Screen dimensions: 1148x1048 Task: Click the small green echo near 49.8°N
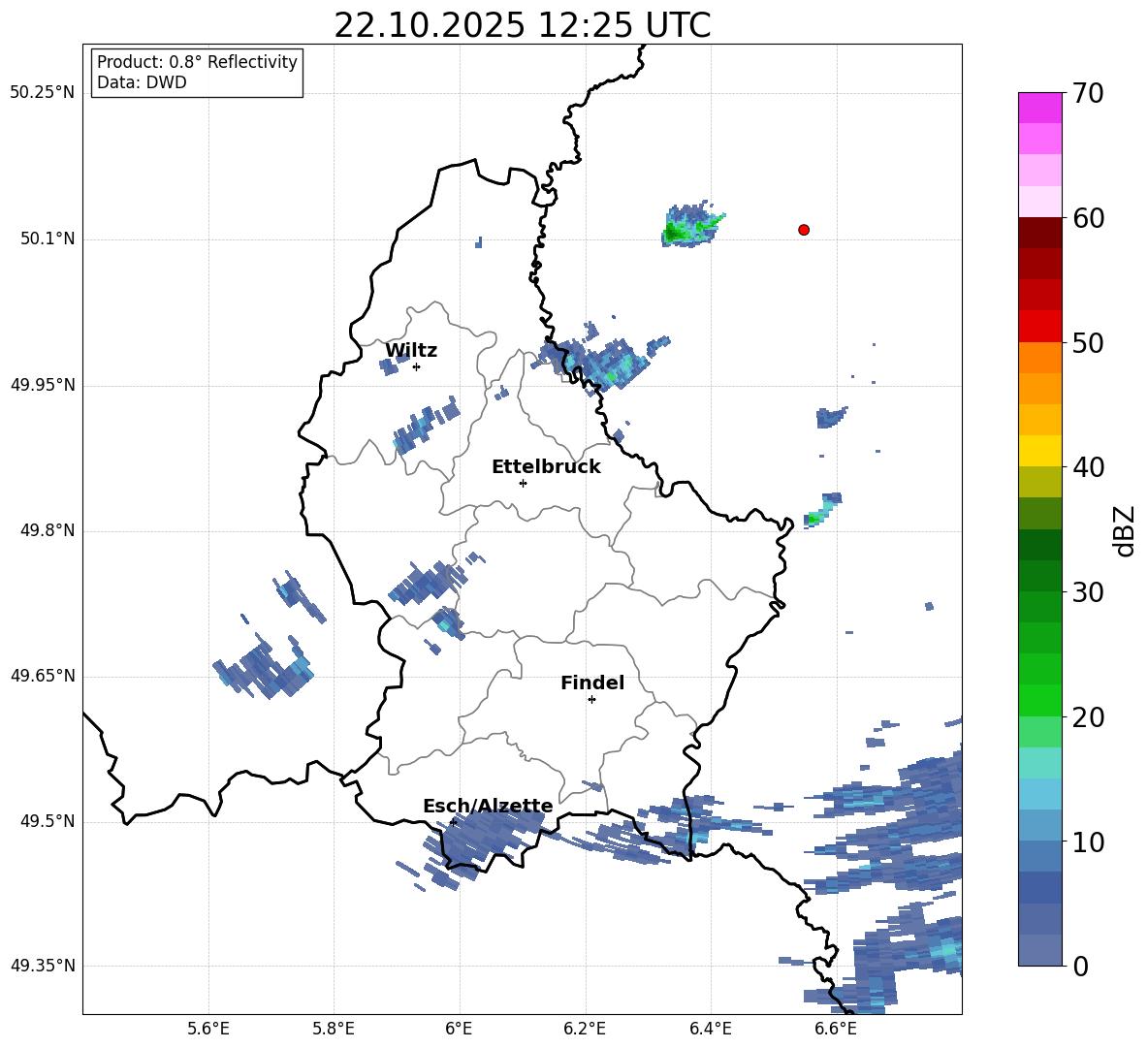pyautogui.click(x=816, y=518)
